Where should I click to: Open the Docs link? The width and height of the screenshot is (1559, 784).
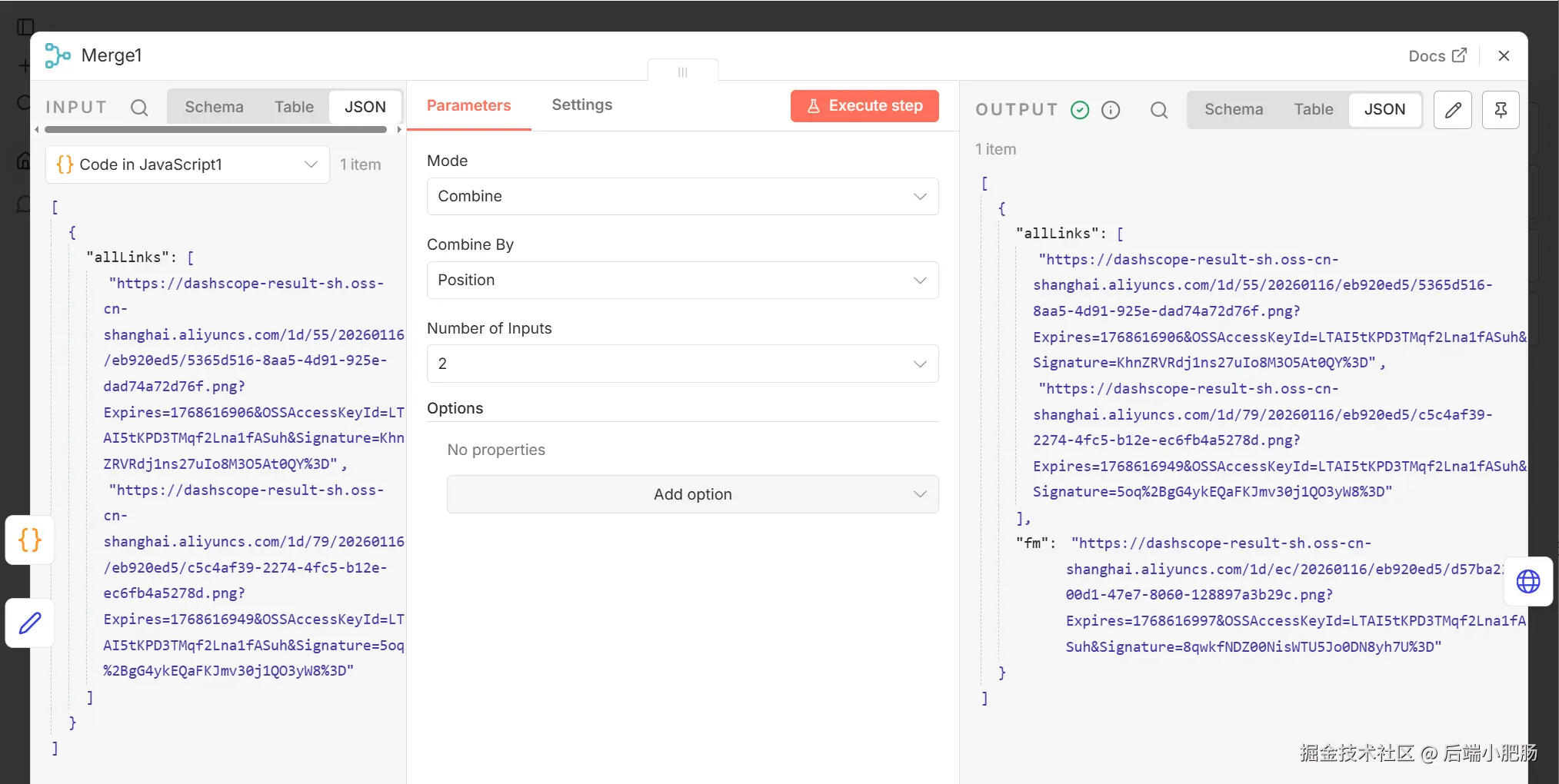point(1437,56)
